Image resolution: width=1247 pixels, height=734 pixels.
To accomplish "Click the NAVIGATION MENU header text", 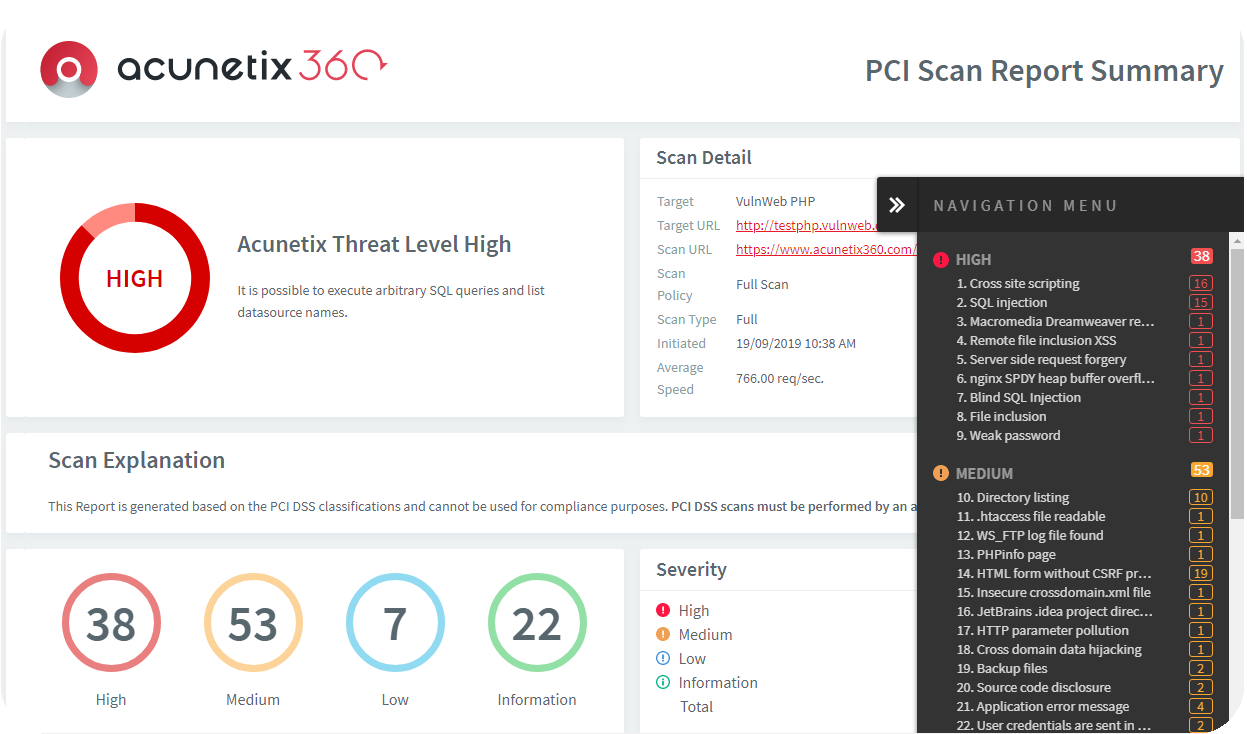I will (x=1025, y=205).
